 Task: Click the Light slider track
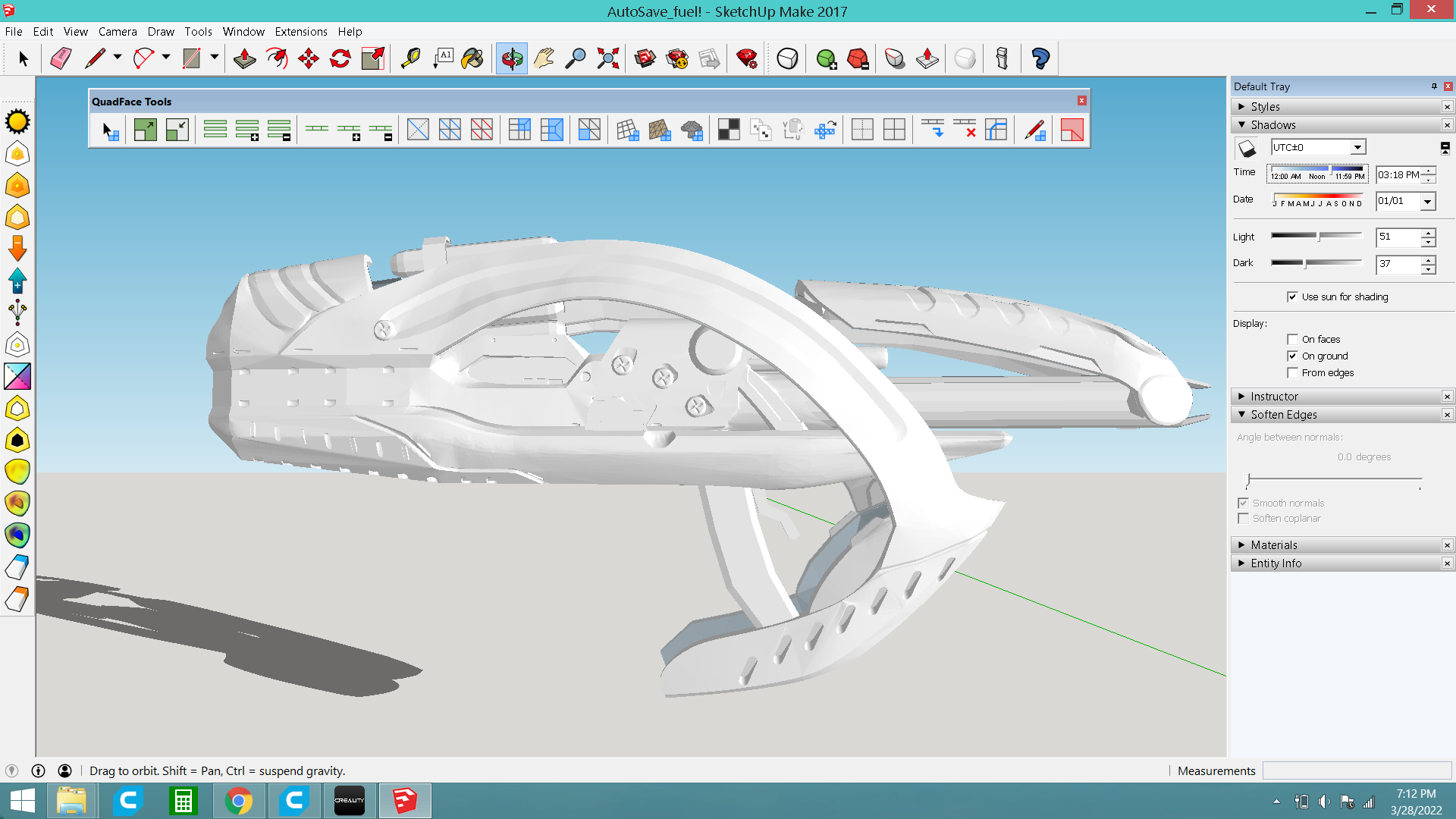coord(1316,237)
